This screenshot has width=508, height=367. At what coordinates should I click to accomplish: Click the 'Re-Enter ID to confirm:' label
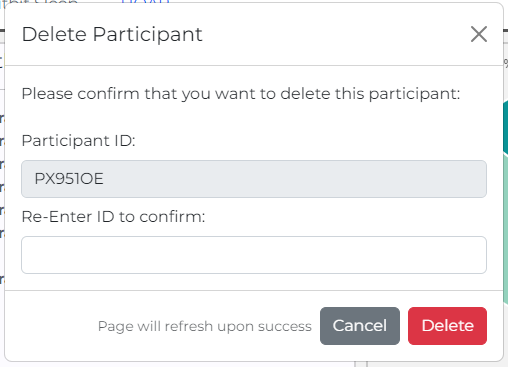pyautogui.click(x=113, y=217)
